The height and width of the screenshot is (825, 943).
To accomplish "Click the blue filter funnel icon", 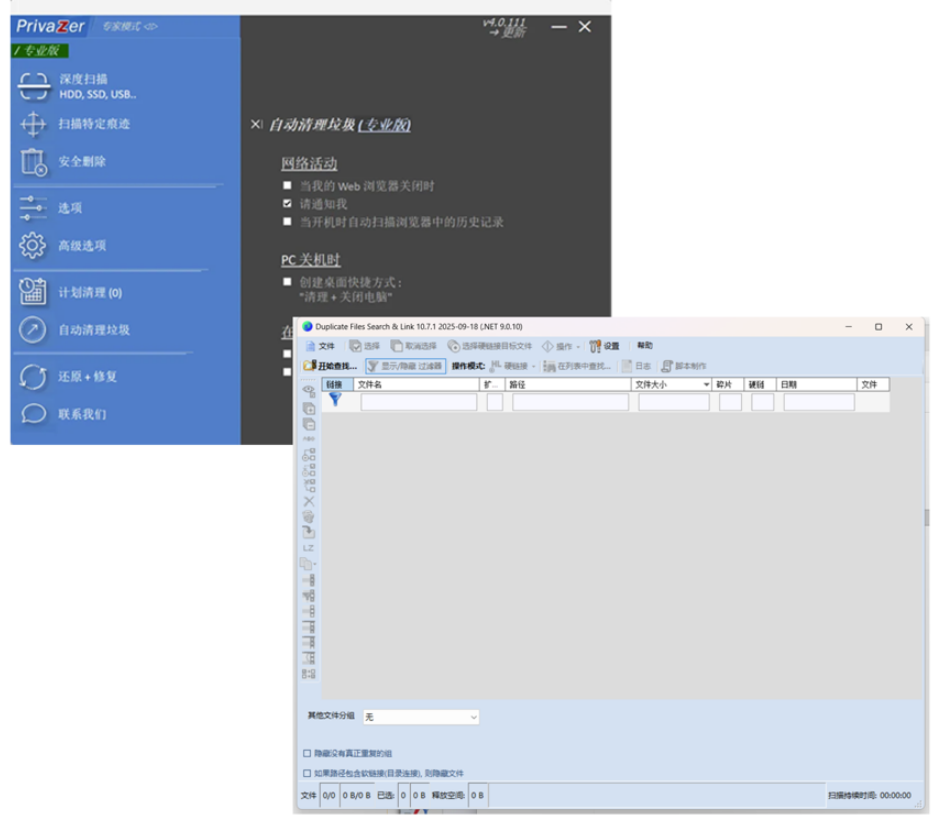I will [335, 400].
